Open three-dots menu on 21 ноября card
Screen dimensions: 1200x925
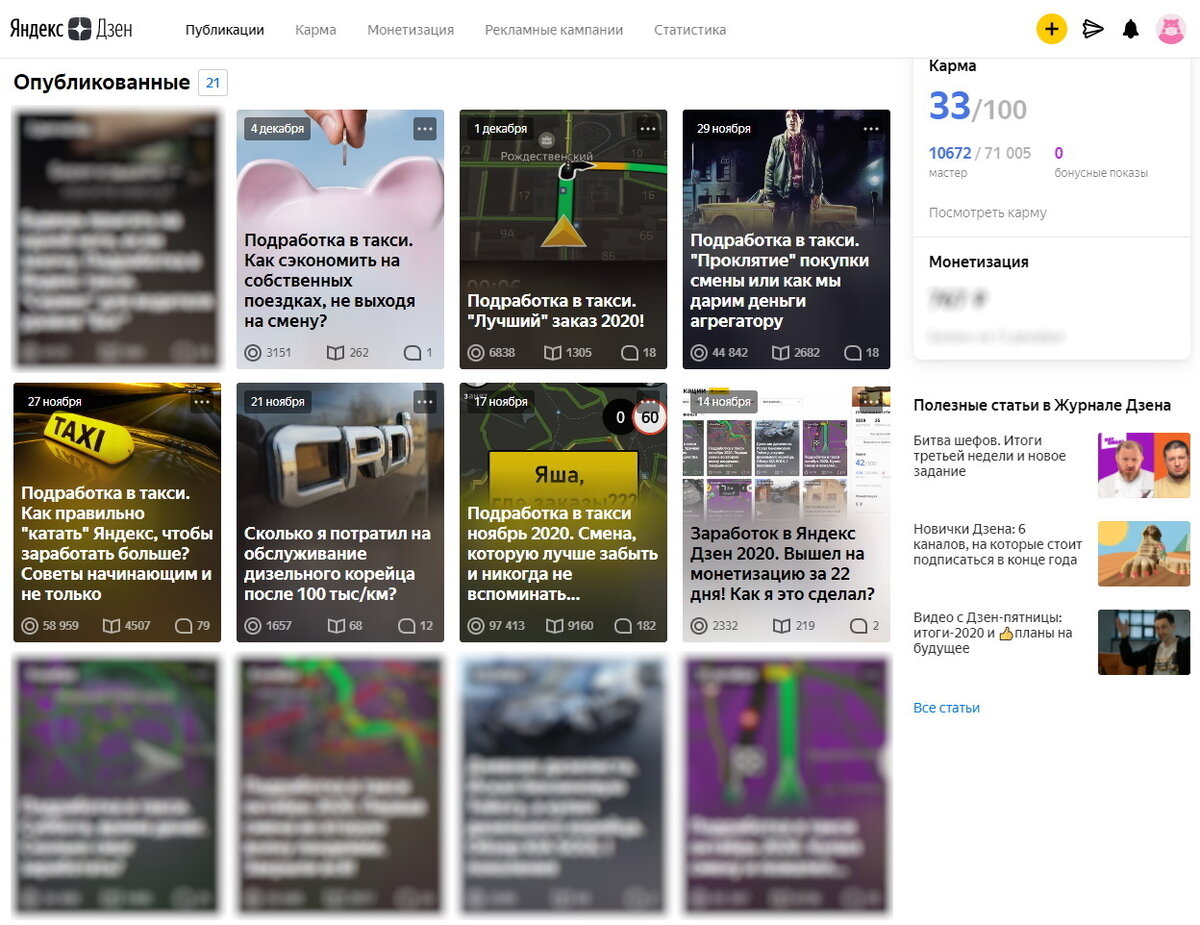tap(425, 402)
